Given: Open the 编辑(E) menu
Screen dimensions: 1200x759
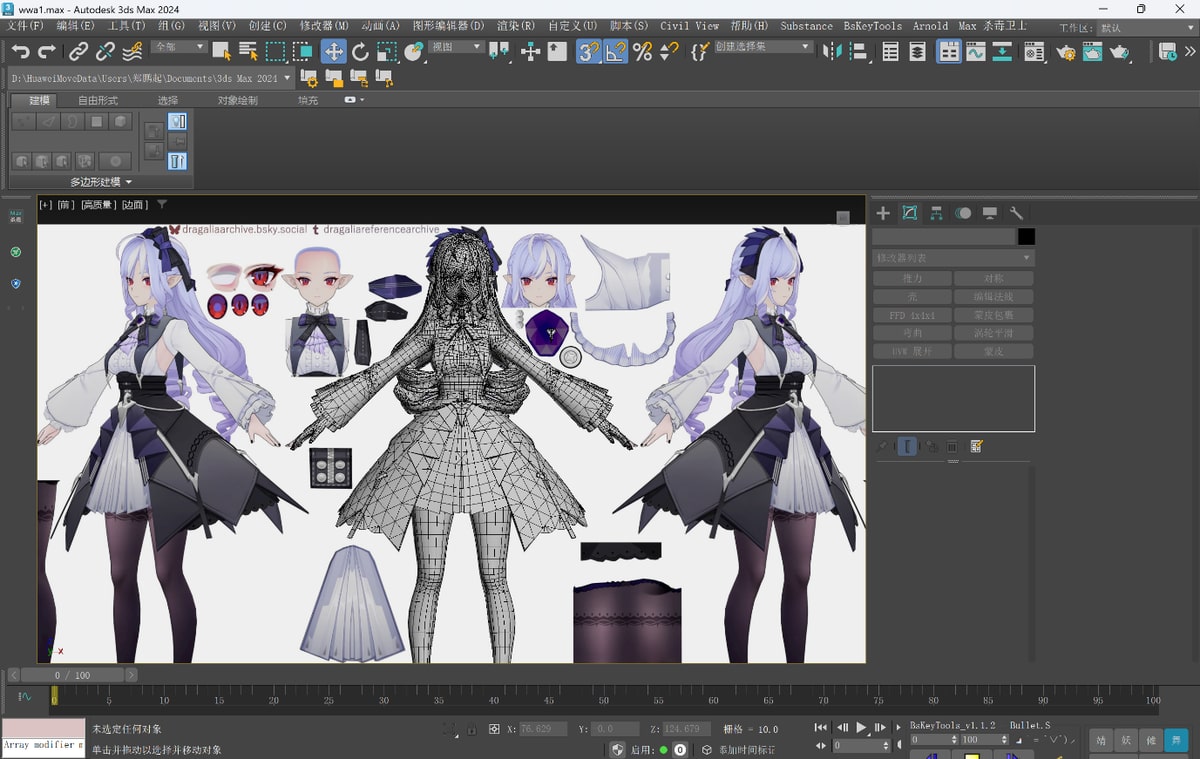Looking at the screenshot, I should pyautogui.click(x=75, y=26).
